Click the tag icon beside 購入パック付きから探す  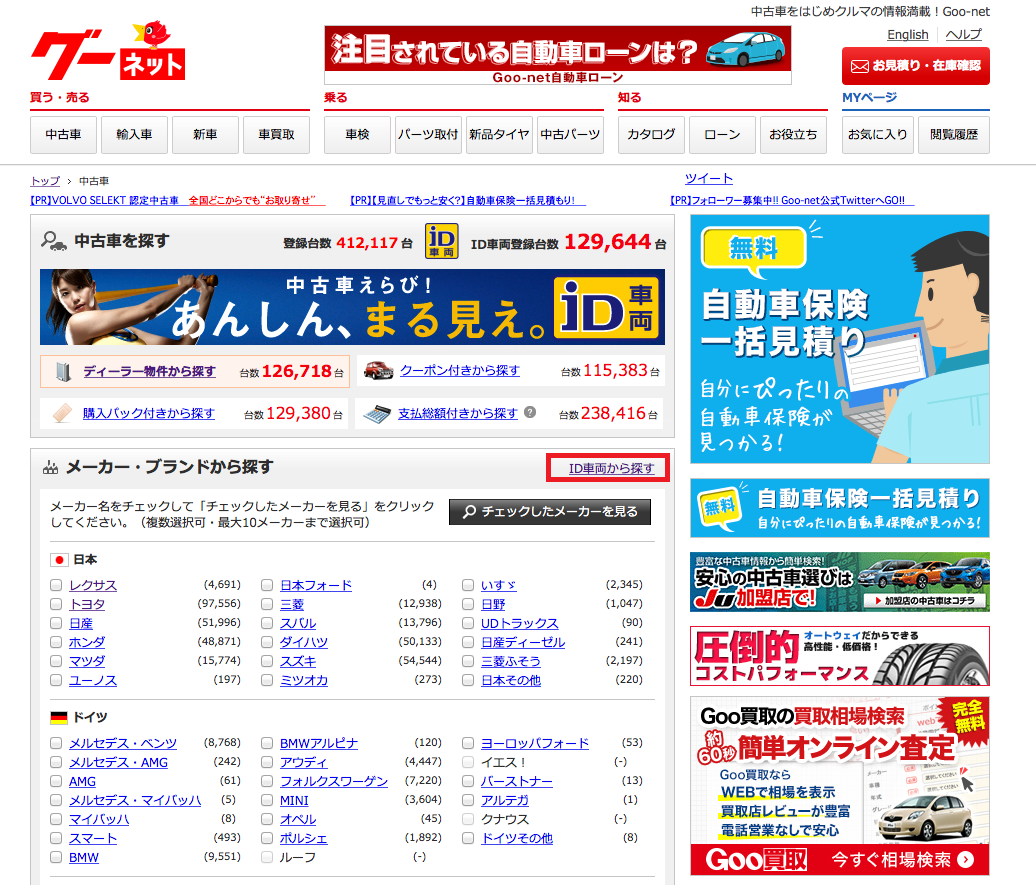pos(62,414)
